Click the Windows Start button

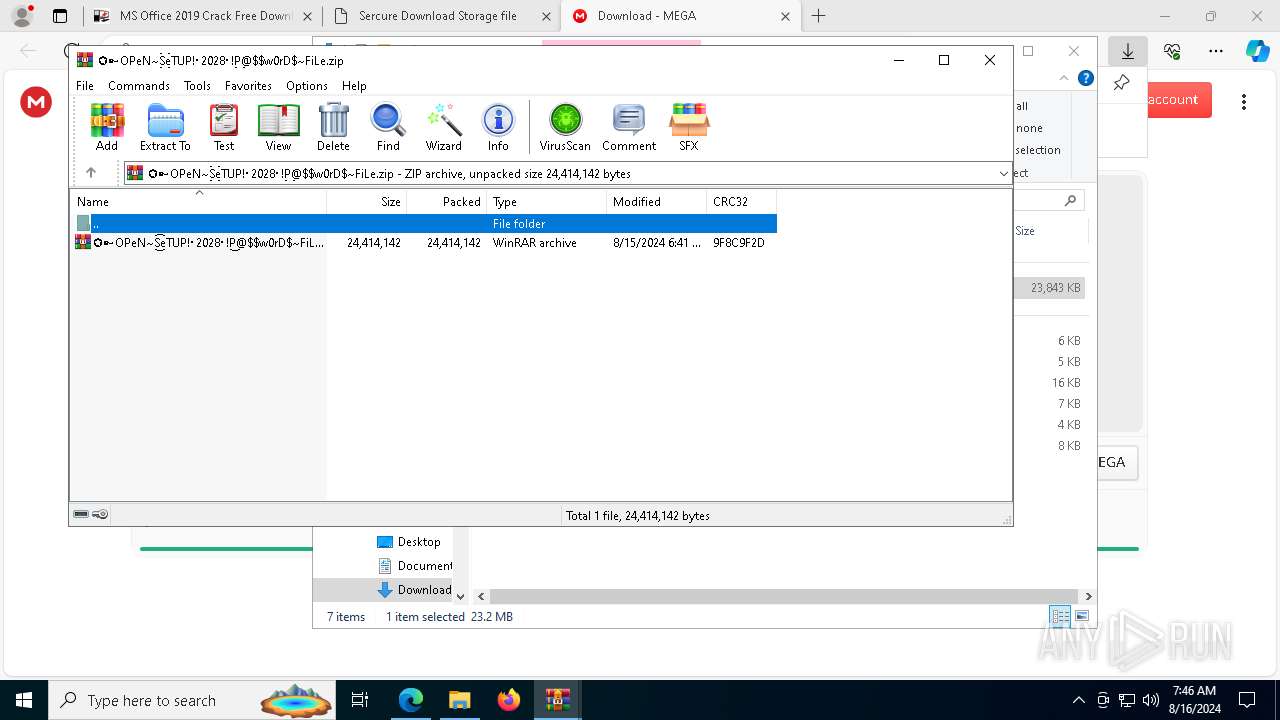[x=23, y=700]
